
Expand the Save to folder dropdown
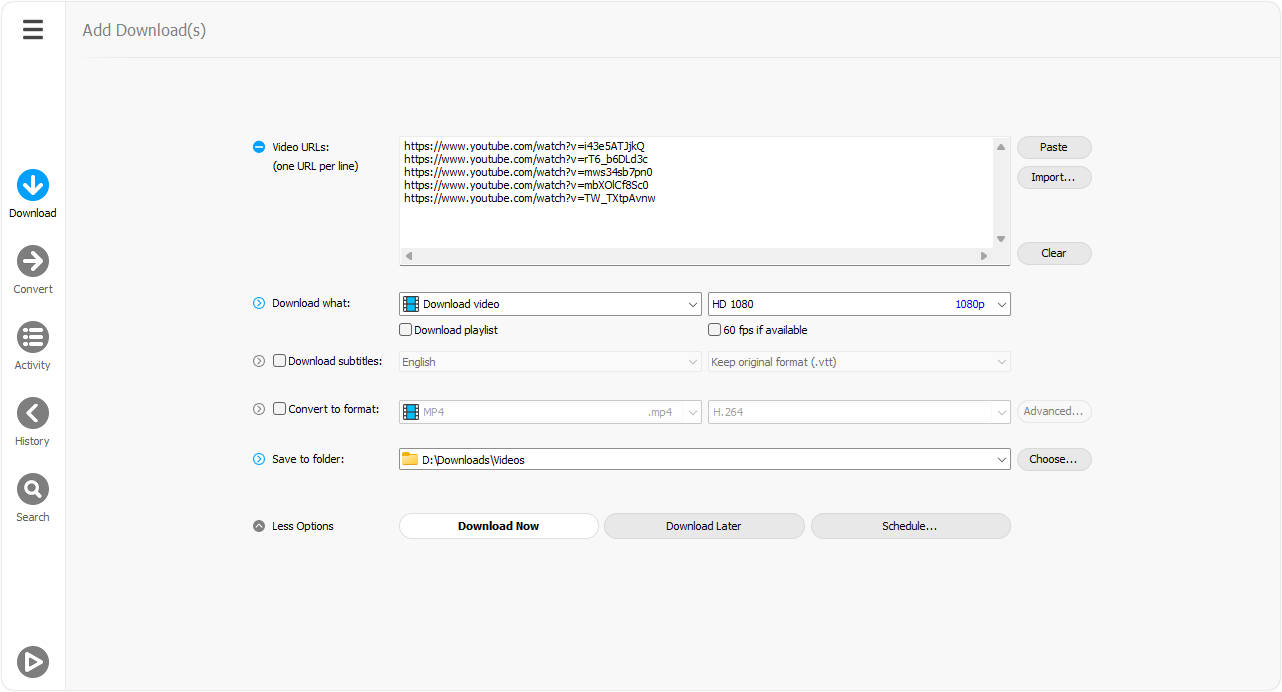pyautogui.click(x=1001, y=459)
